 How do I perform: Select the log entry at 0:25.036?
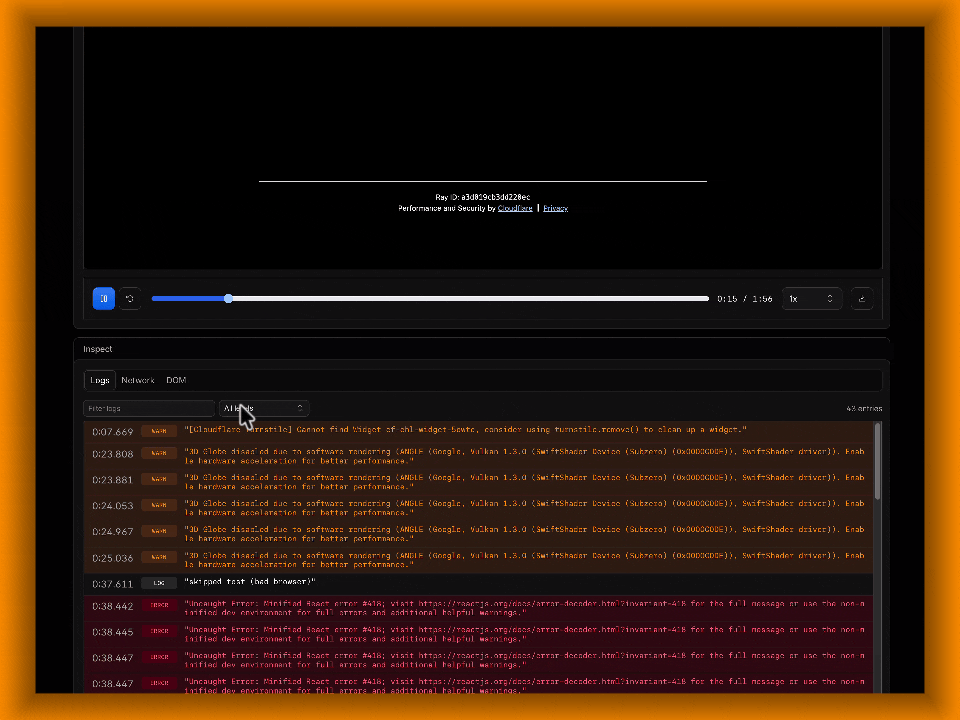pos(478,560)
